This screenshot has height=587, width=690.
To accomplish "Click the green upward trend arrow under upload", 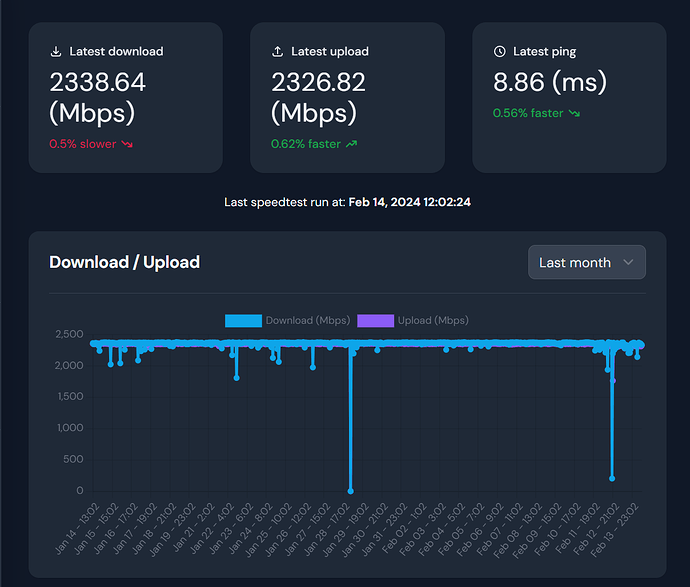I will pyautogui.click(x=349, y=144).
